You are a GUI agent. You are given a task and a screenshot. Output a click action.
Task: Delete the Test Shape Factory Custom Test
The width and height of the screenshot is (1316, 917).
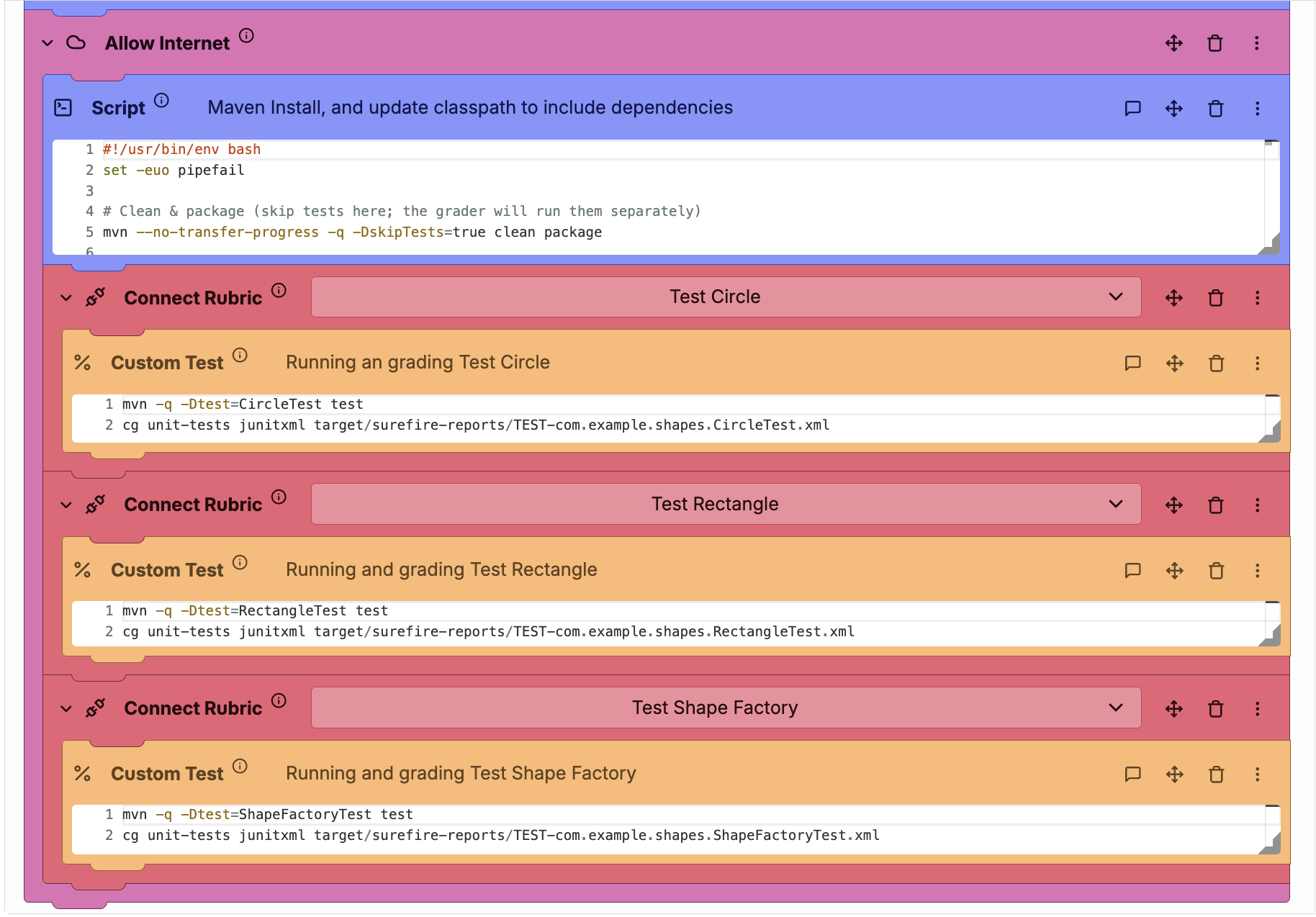1216,774
